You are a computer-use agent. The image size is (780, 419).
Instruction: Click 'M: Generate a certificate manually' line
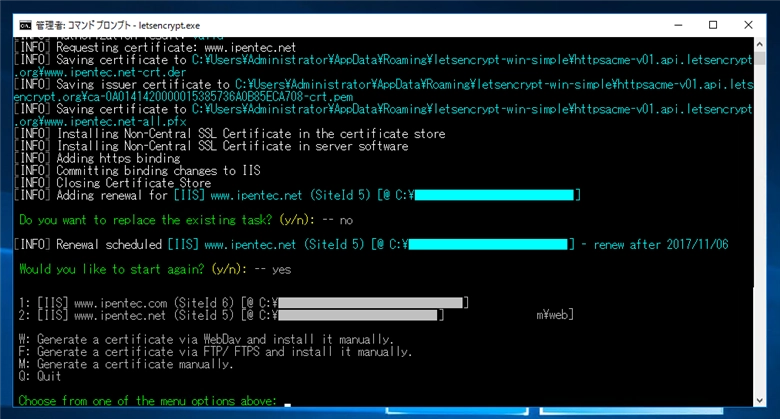pyautogui.click(x=126, y=364)
